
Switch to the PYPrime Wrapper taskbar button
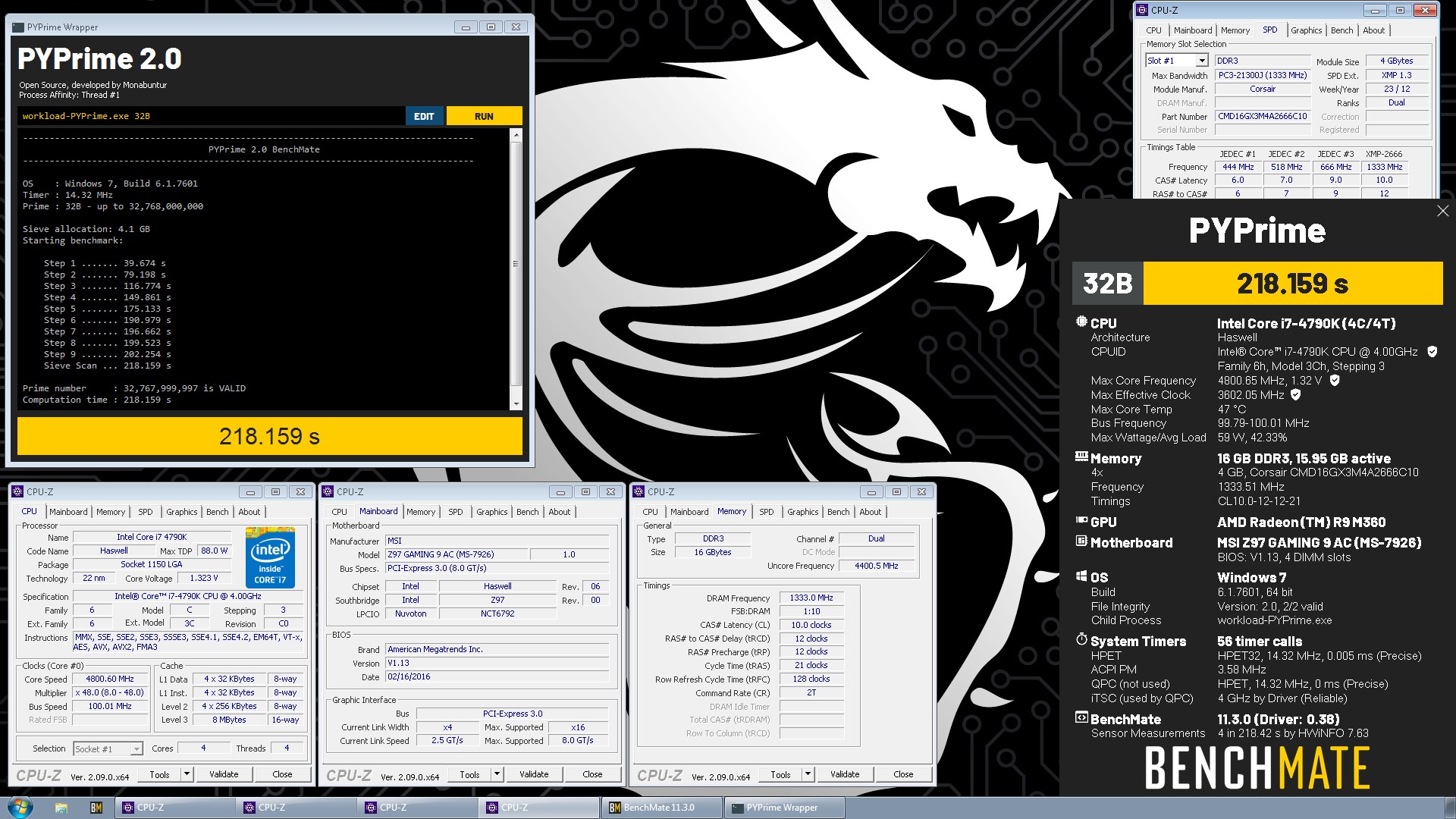click(x=784, y=808)
